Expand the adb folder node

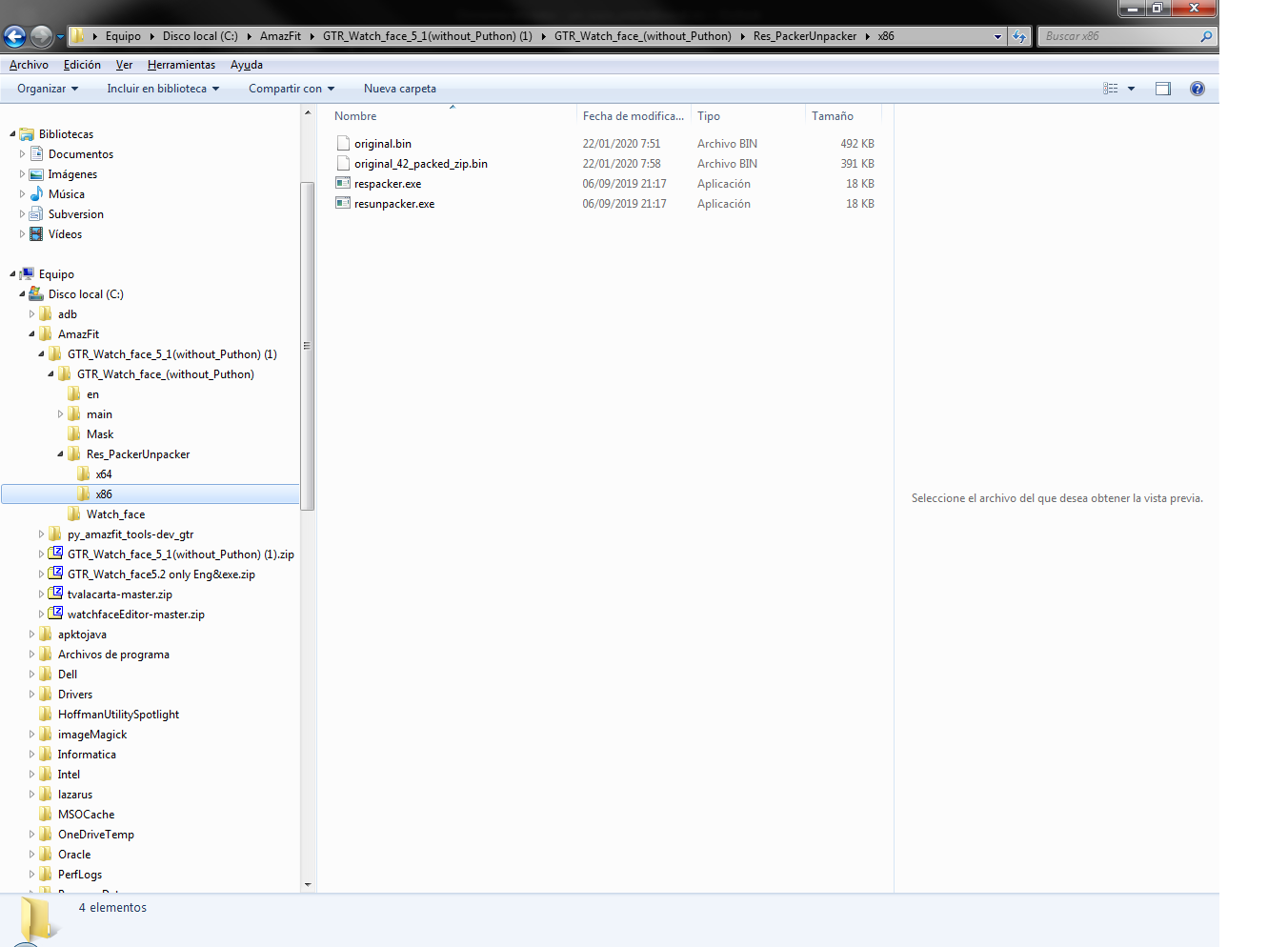tap(31, 313)
